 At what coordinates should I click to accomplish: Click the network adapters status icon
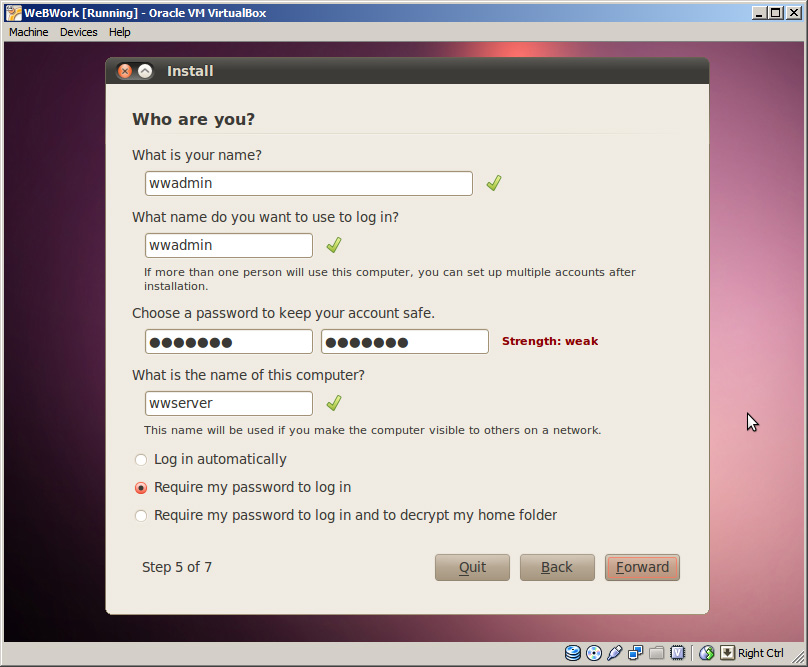tap(635, 653)
